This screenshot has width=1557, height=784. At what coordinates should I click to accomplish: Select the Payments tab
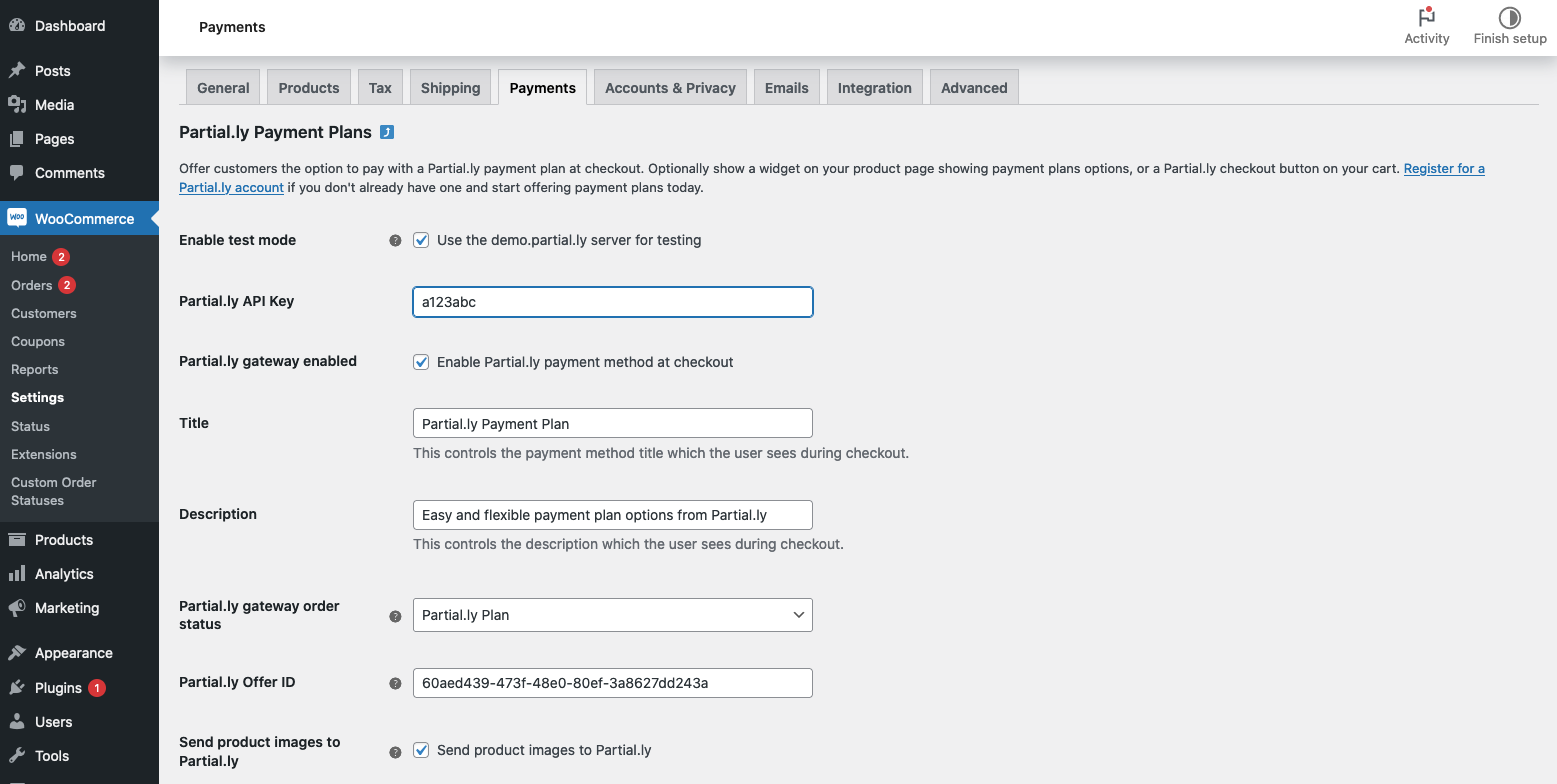click(x=543, y=87)
